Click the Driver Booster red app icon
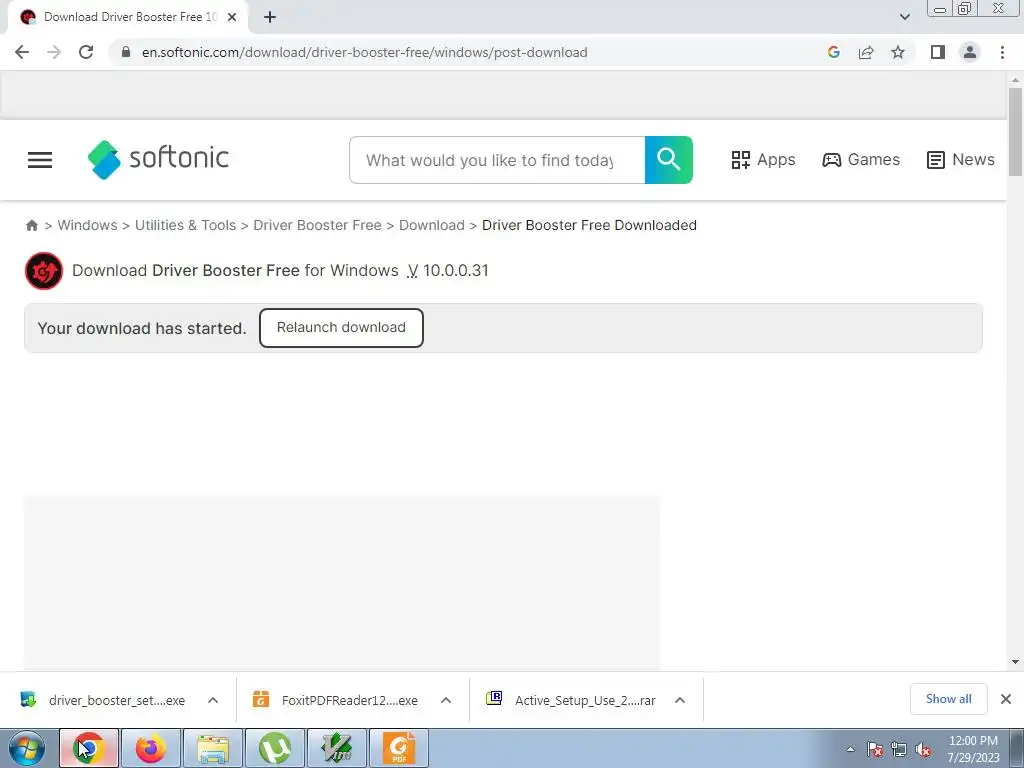Viewport: 1024px width, 768px height. [x=44, y=270]
